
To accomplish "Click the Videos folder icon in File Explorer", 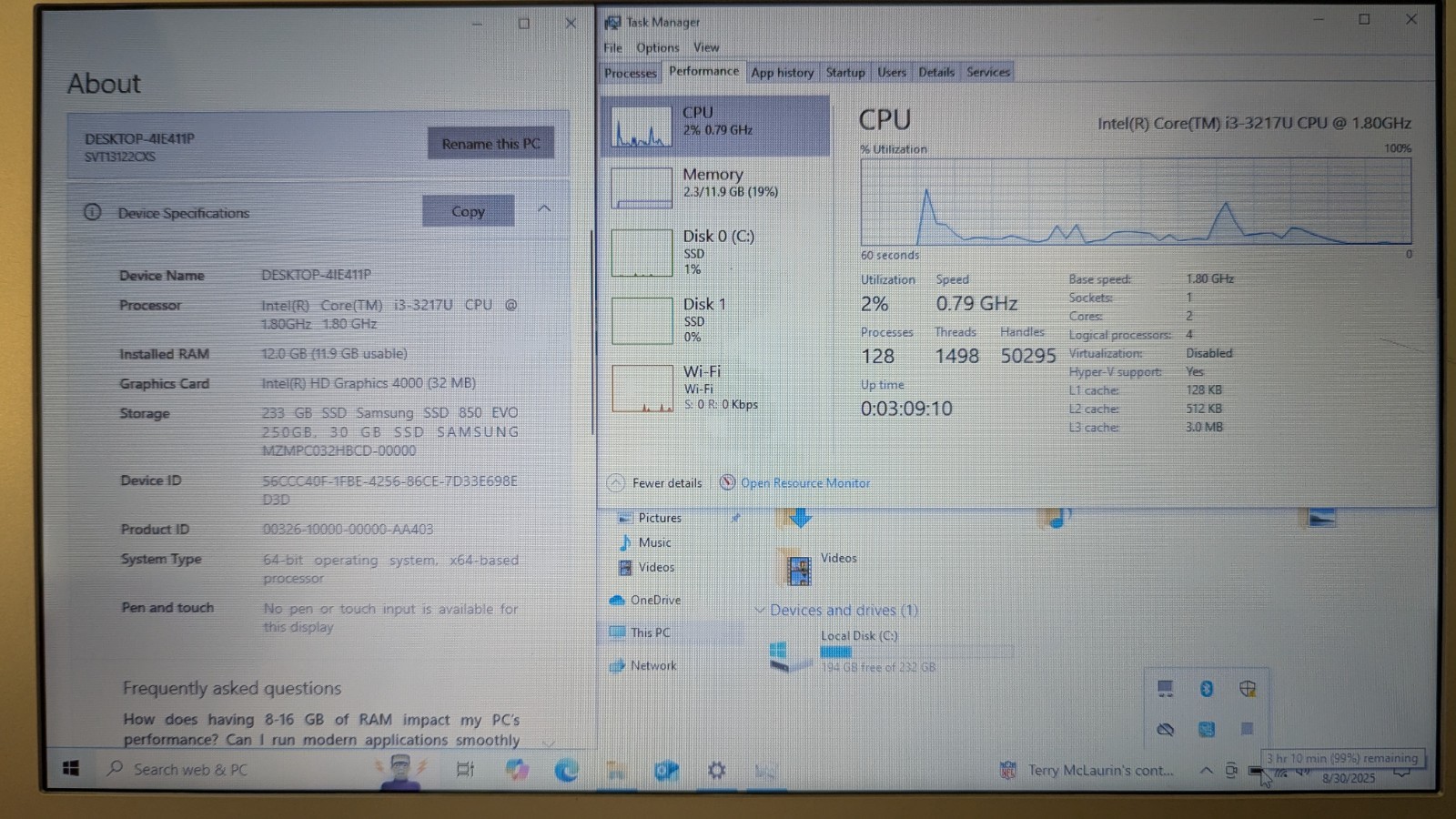I will click(x=798, y=569).
